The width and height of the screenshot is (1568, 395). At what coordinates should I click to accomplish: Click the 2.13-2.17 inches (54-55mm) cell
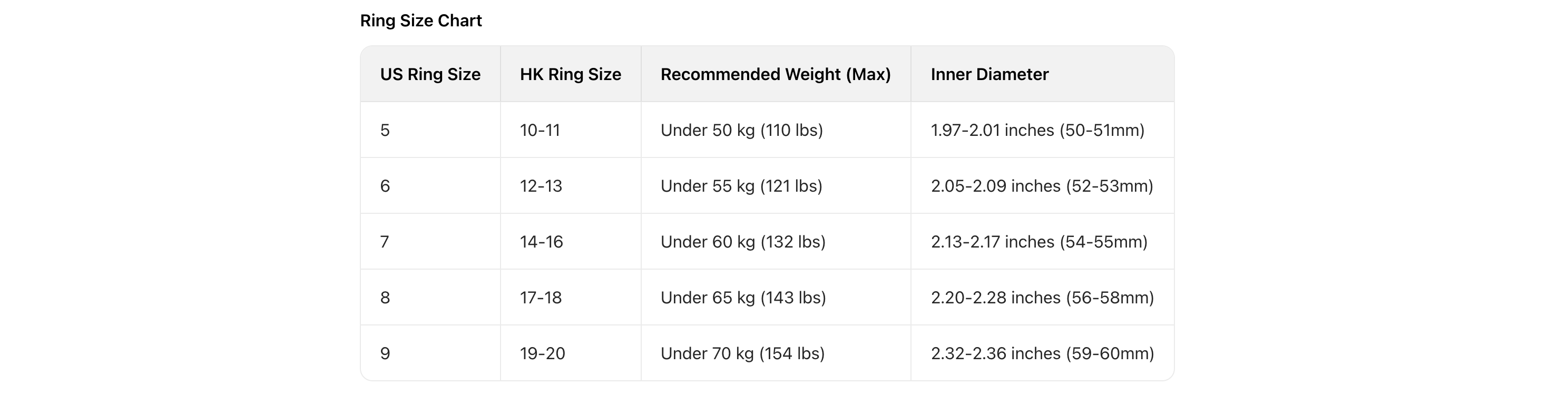(1039, 242)
